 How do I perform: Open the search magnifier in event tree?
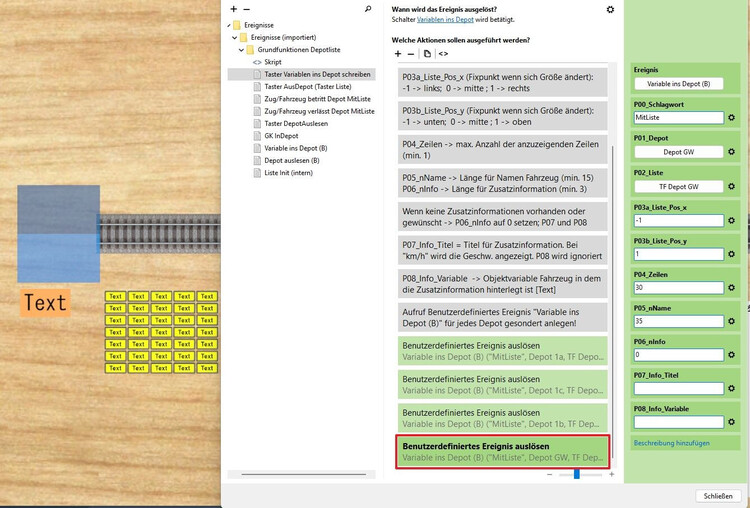coord(368,9)
